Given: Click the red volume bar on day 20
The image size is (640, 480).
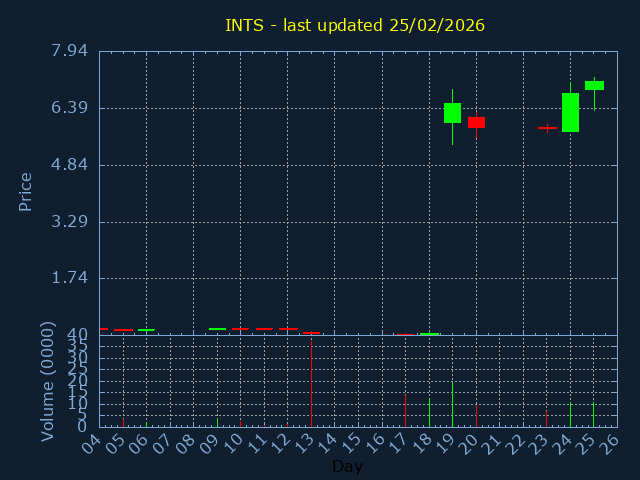Looking at the screenshot, I should click(476, 416).
